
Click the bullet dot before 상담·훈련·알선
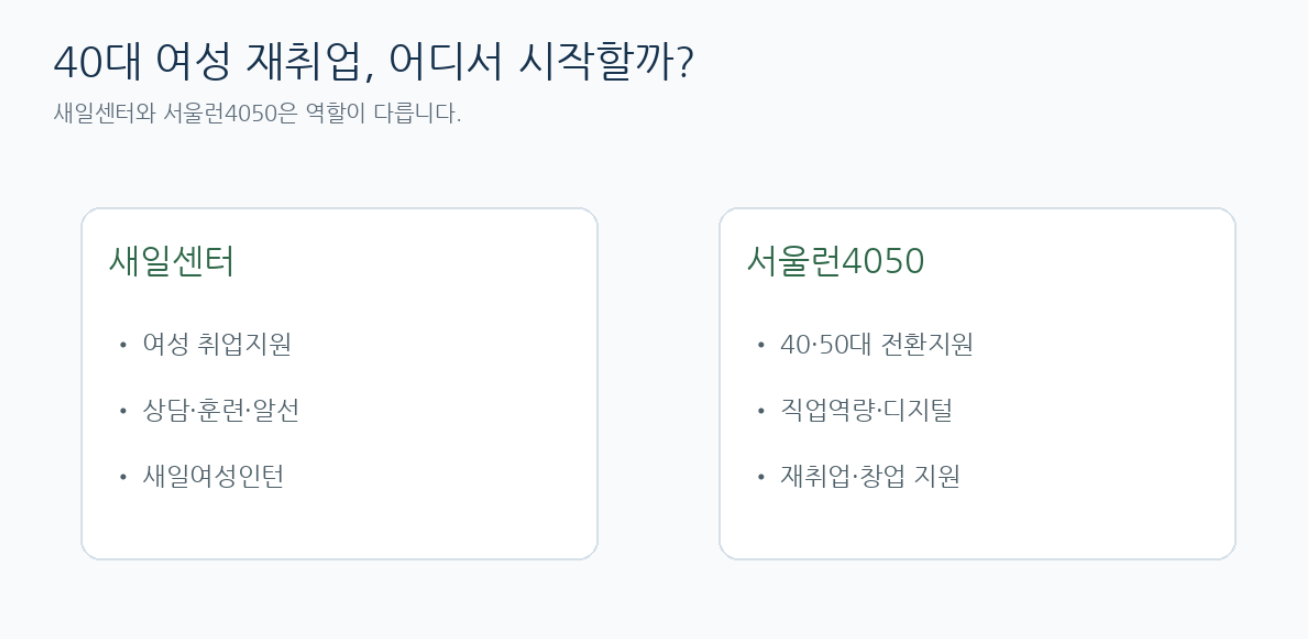pos(123,411)
